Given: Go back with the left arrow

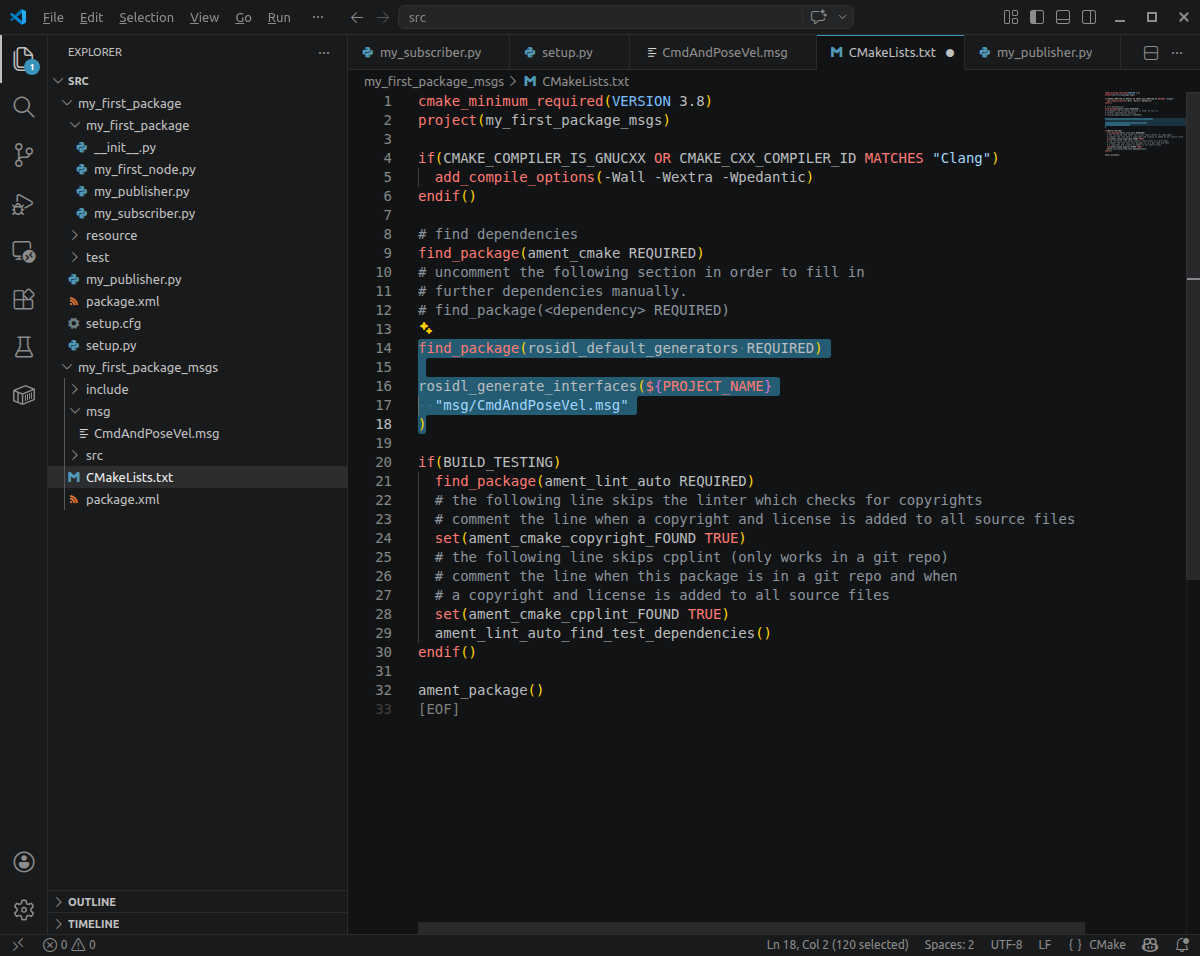Looking at the screenshot, I should tap(357, 17).
